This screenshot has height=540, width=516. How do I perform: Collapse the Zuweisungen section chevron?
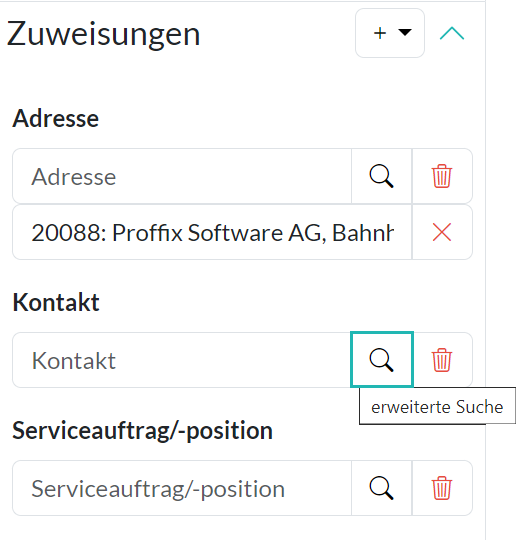click(x=452, y=33)
